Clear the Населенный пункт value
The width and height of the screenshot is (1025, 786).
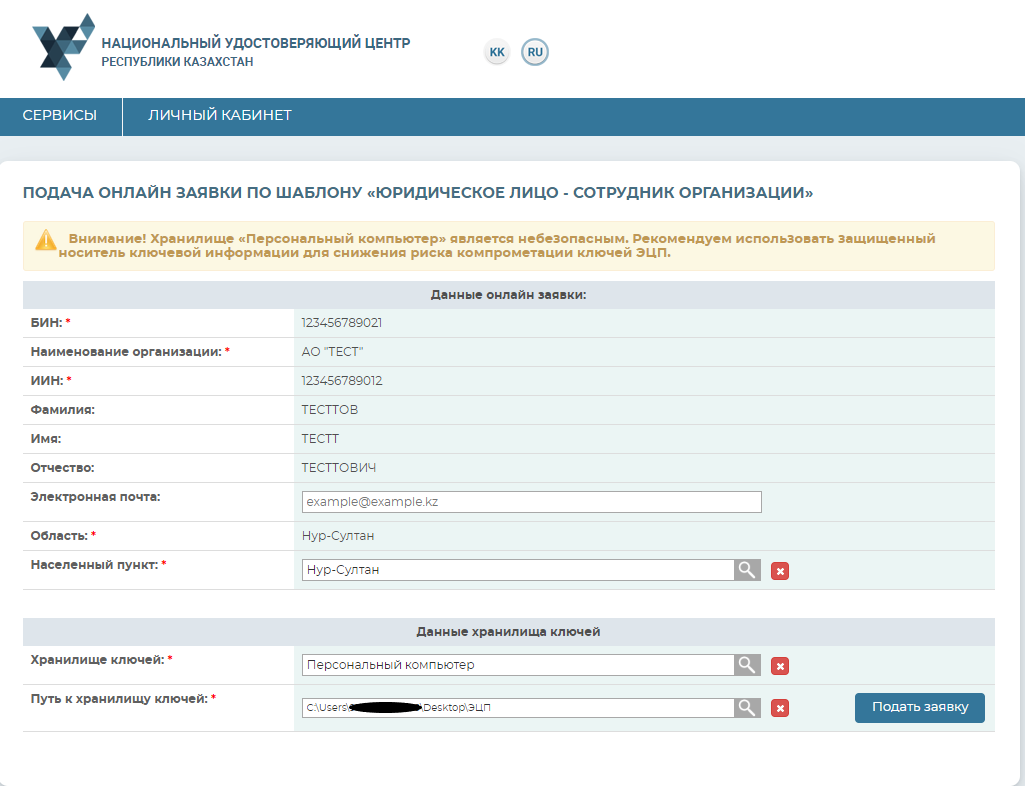pos(781,571)
